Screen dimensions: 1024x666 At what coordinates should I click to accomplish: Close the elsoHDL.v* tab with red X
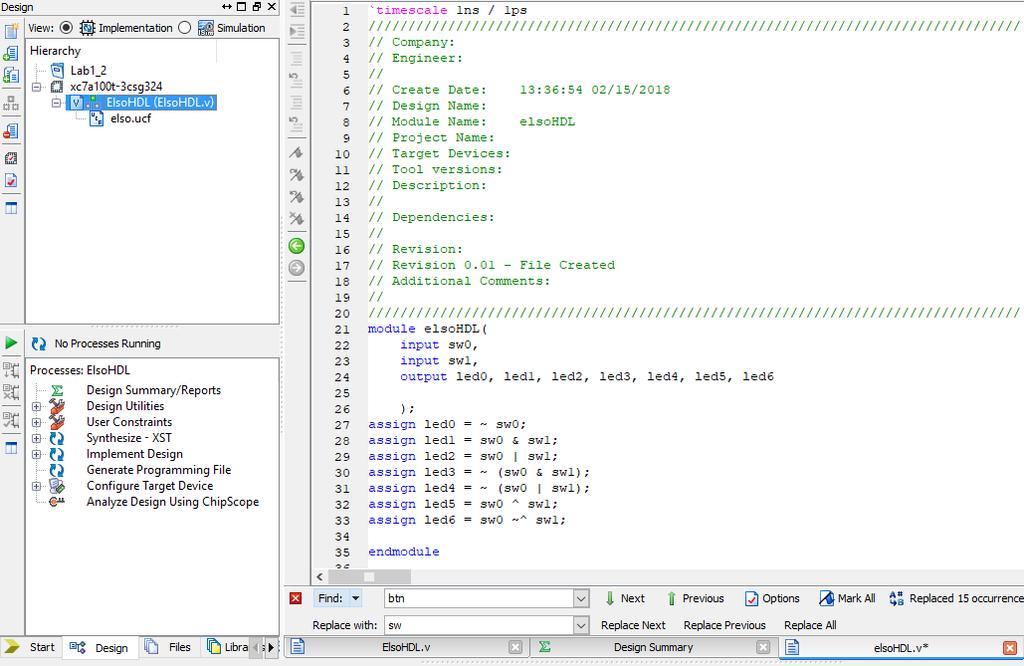[x=1010, y=648]
